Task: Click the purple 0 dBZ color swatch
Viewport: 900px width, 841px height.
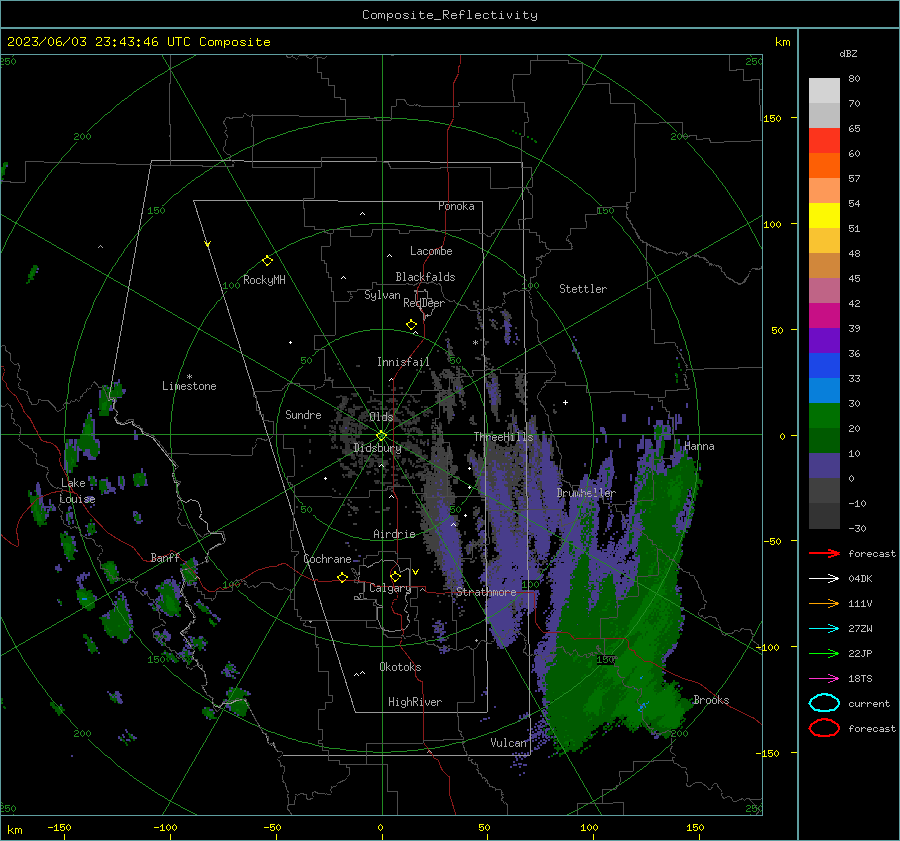Action: 824,465
